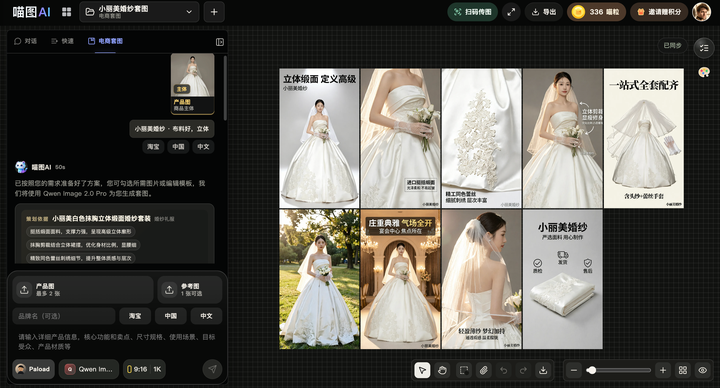Click the first selling point chip in plan card

tap(81, 231)
